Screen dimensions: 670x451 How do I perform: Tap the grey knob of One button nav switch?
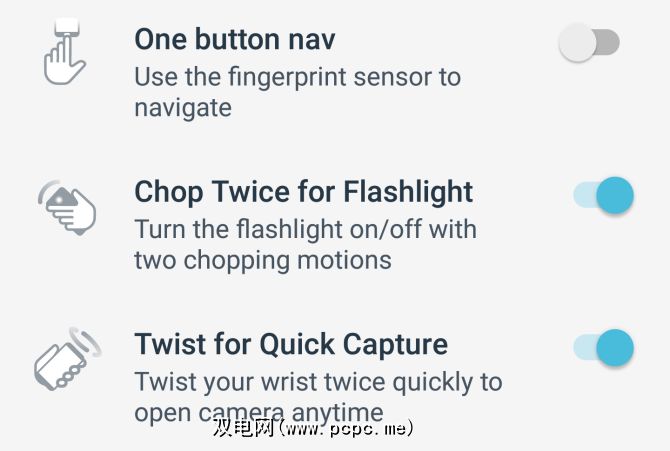(578, 43)
